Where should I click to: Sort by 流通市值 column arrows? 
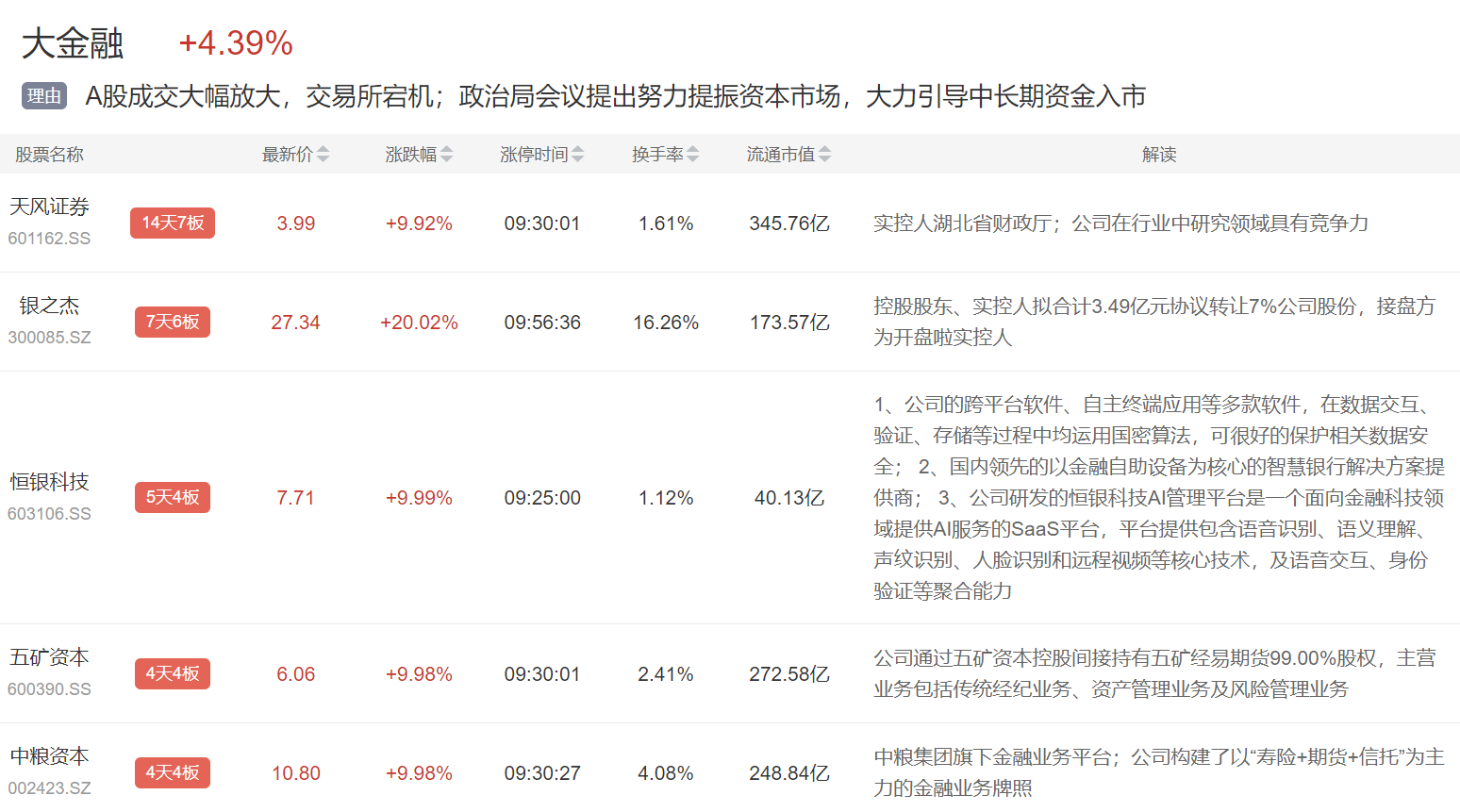point(824,155)
